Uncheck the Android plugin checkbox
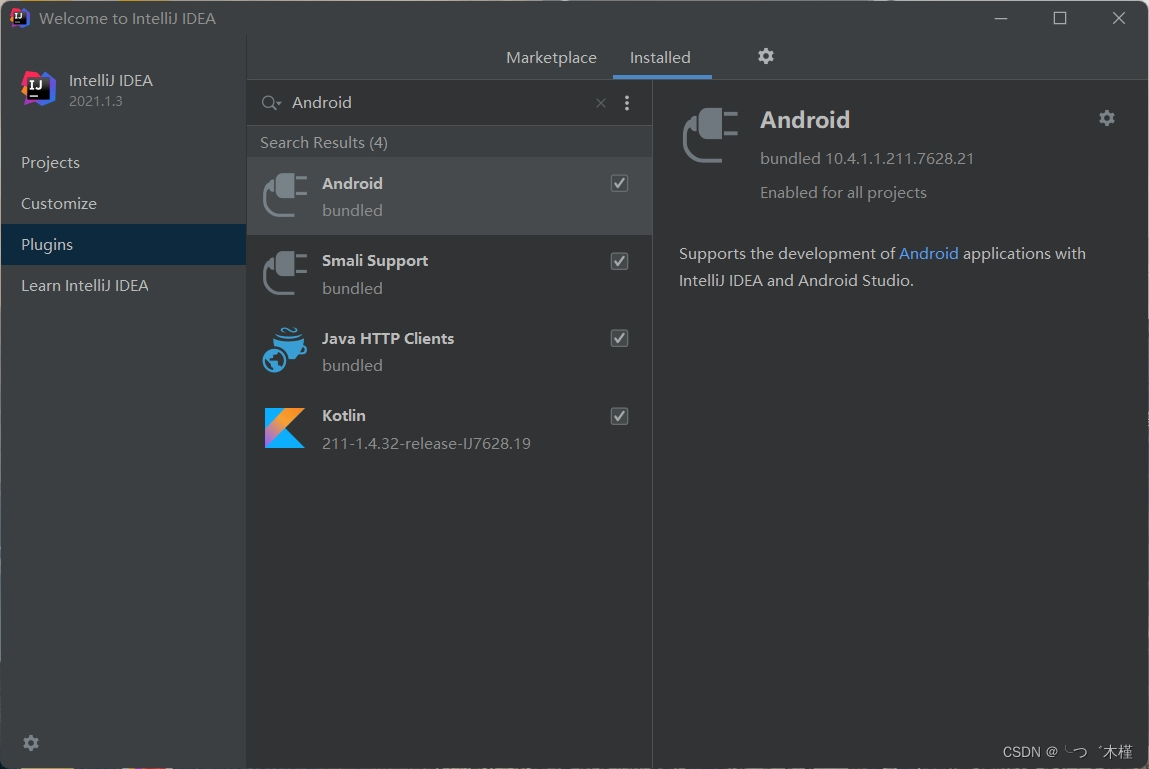 click(x=619, y=183)
